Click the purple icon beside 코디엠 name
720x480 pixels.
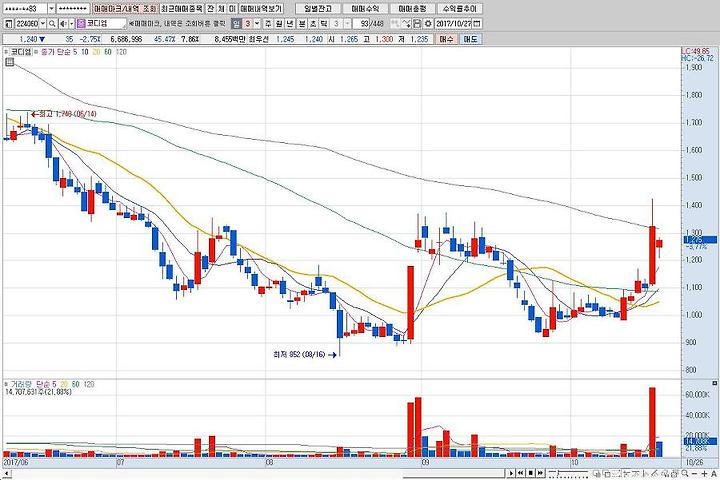(81, 23)
